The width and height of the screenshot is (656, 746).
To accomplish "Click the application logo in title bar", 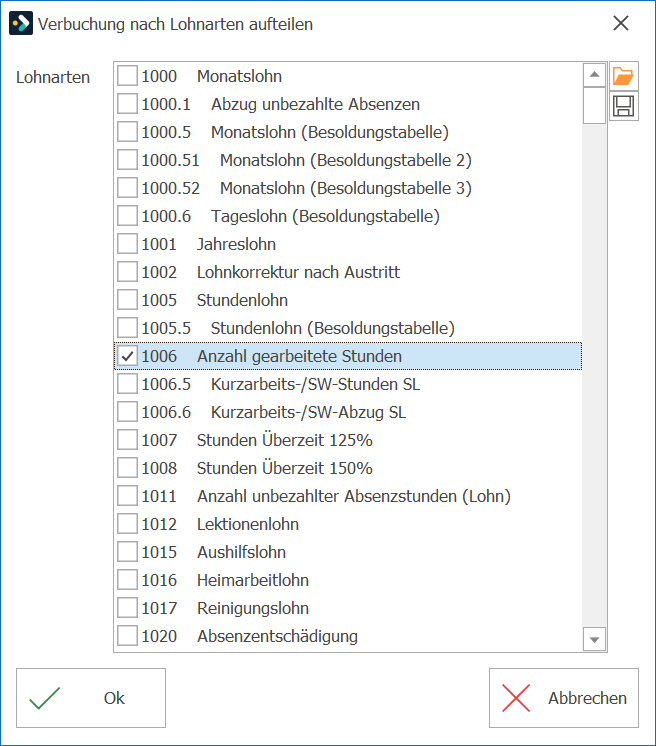I will [21, 23].
